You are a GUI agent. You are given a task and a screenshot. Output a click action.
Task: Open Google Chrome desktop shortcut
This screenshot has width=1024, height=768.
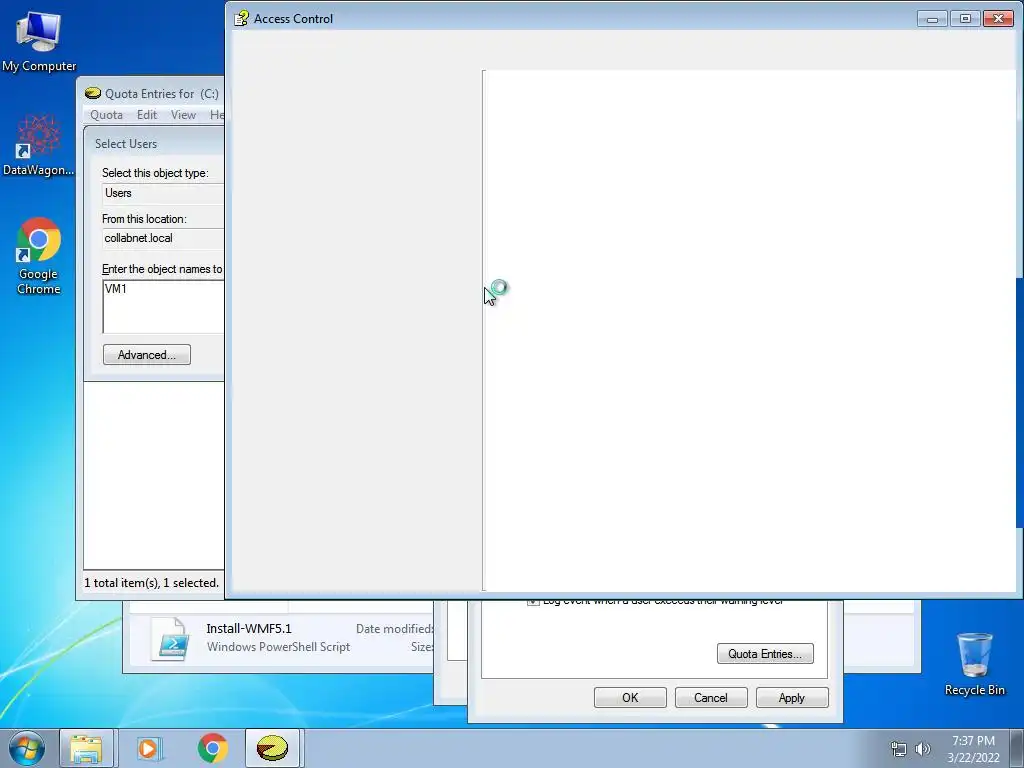tap(39, 256)
